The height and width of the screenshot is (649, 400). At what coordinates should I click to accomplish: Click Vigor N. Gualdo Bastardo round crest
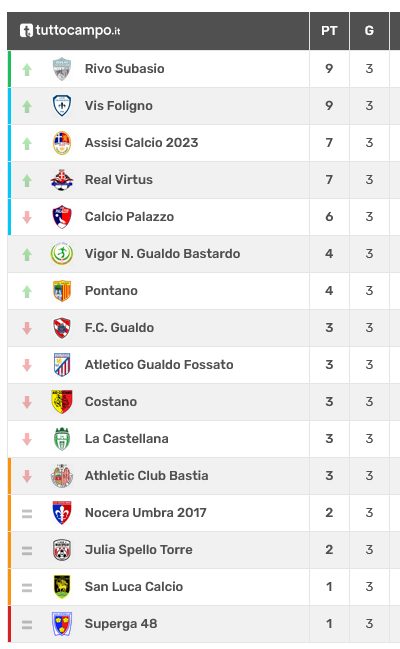tap(62, 254)
